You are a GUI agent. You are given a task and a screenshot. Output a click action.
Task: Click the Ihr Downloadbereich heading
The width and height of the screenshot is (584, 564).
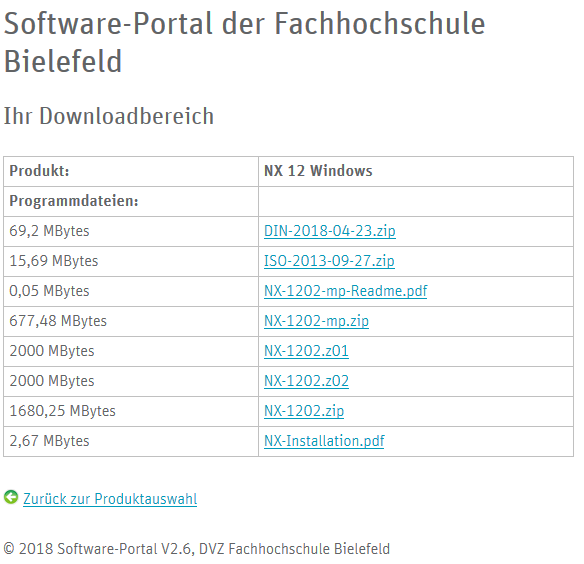pyautogui.click(x=109, y=116)
